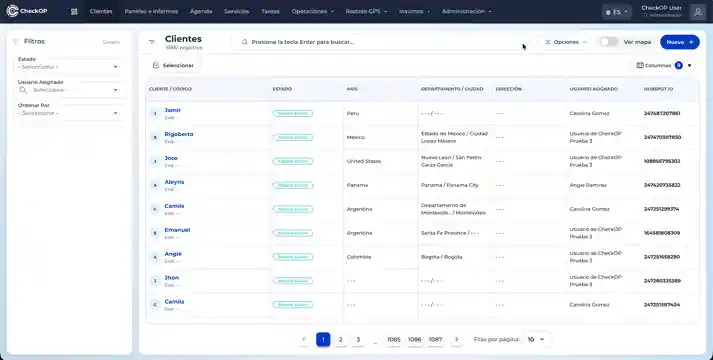Viewport: 713px width, 360px height.
Task: Open client Aleyris
Action: tap(174, 182)
